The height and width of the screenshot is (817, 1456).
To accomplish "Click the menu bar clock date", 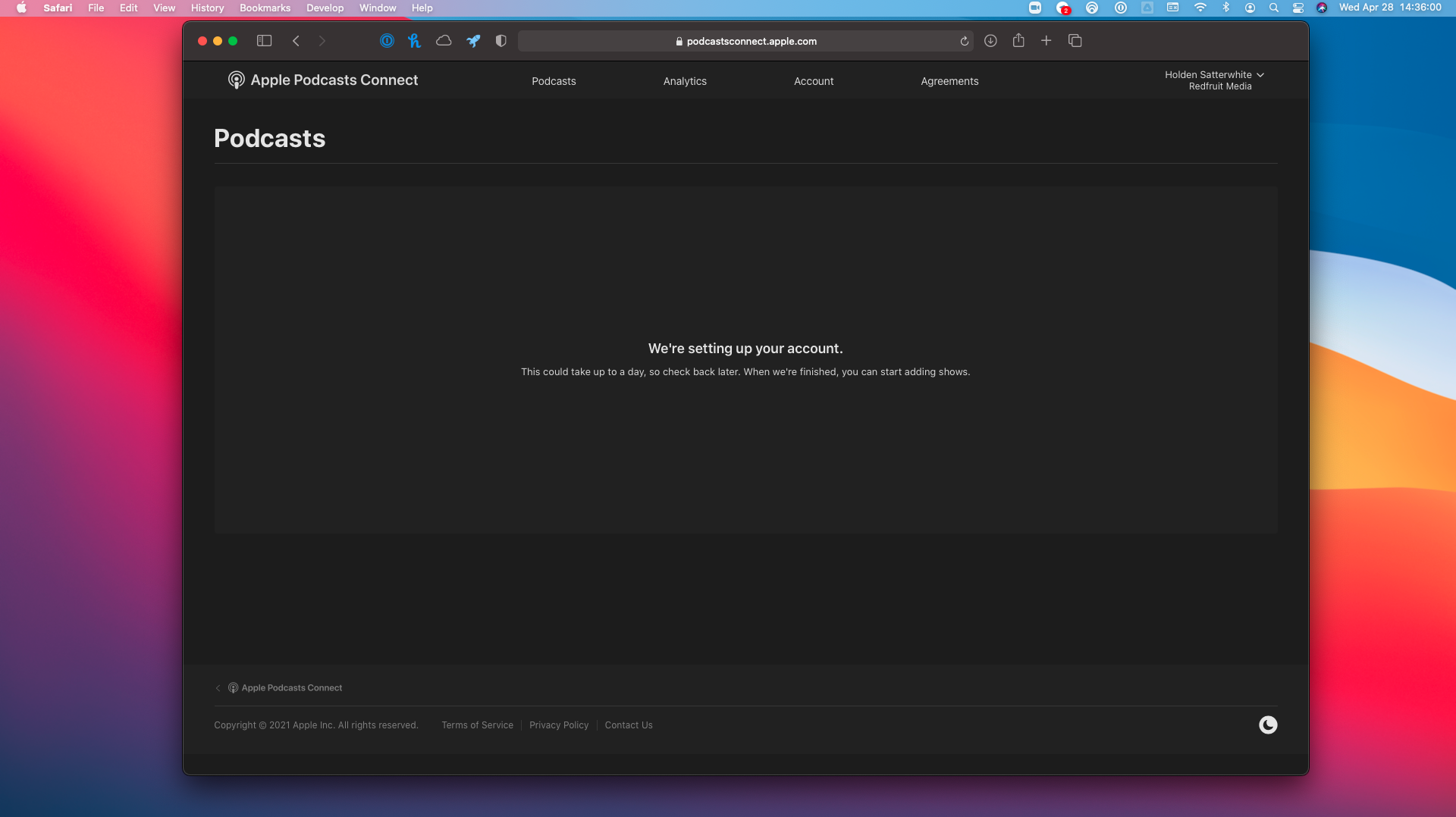I will point(1390,8).
